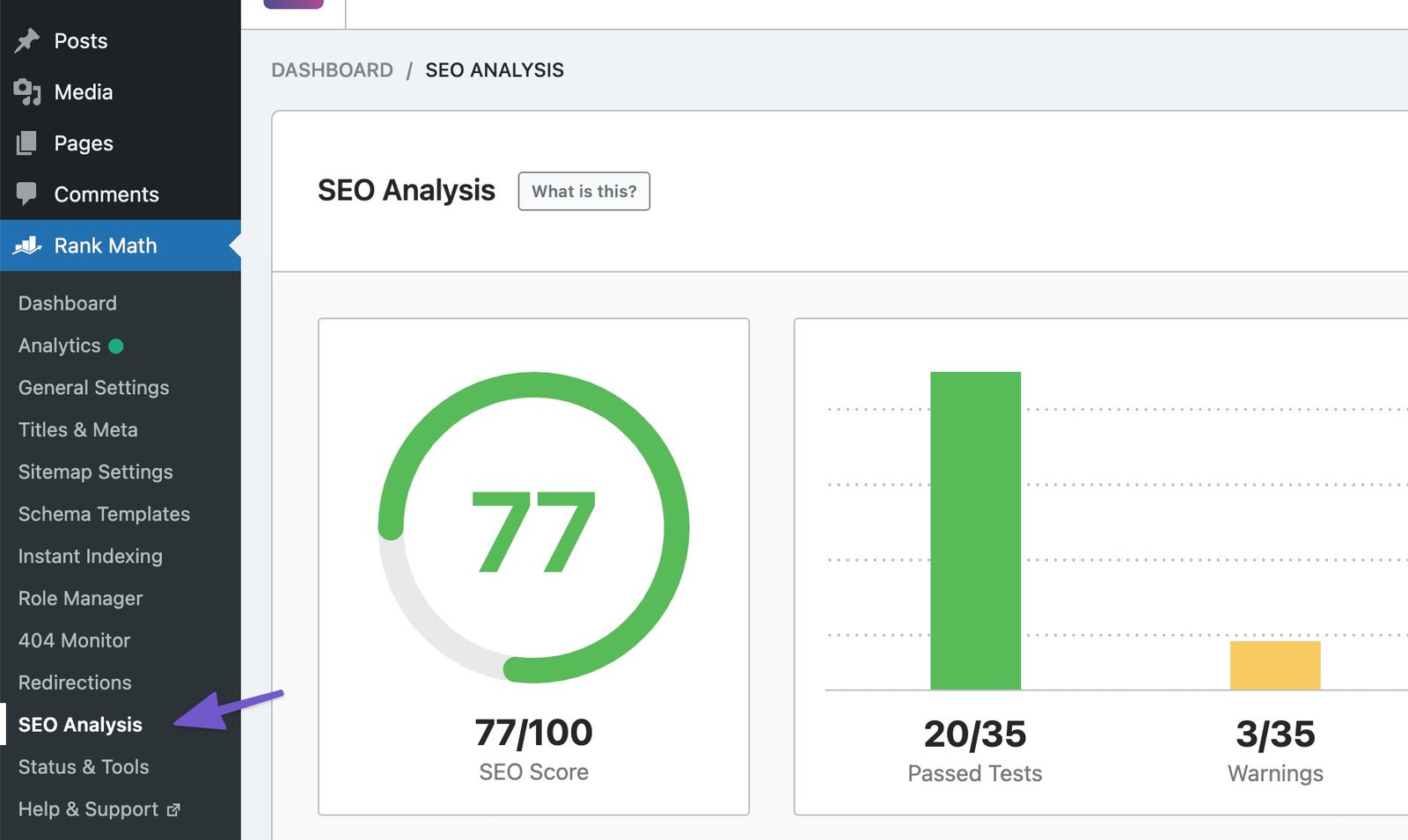Screen dimensions: 1408x840
Task: Open Instant Indexing settings
Action: pos(90,557)
